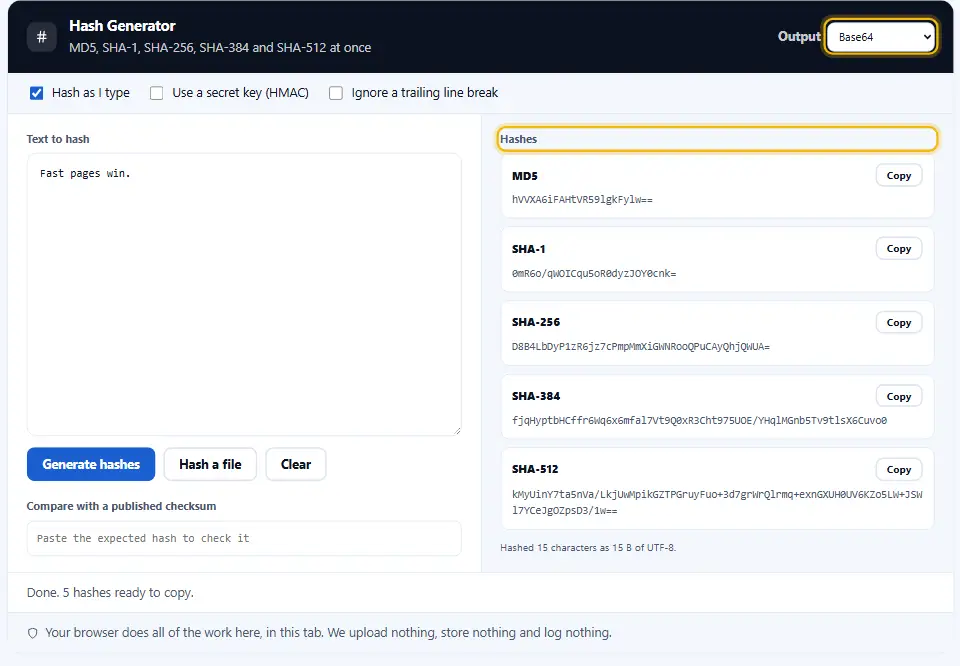Focus the Text to hash textarea
This screenshot has height=666, width=960.
(x=244, y=294)
